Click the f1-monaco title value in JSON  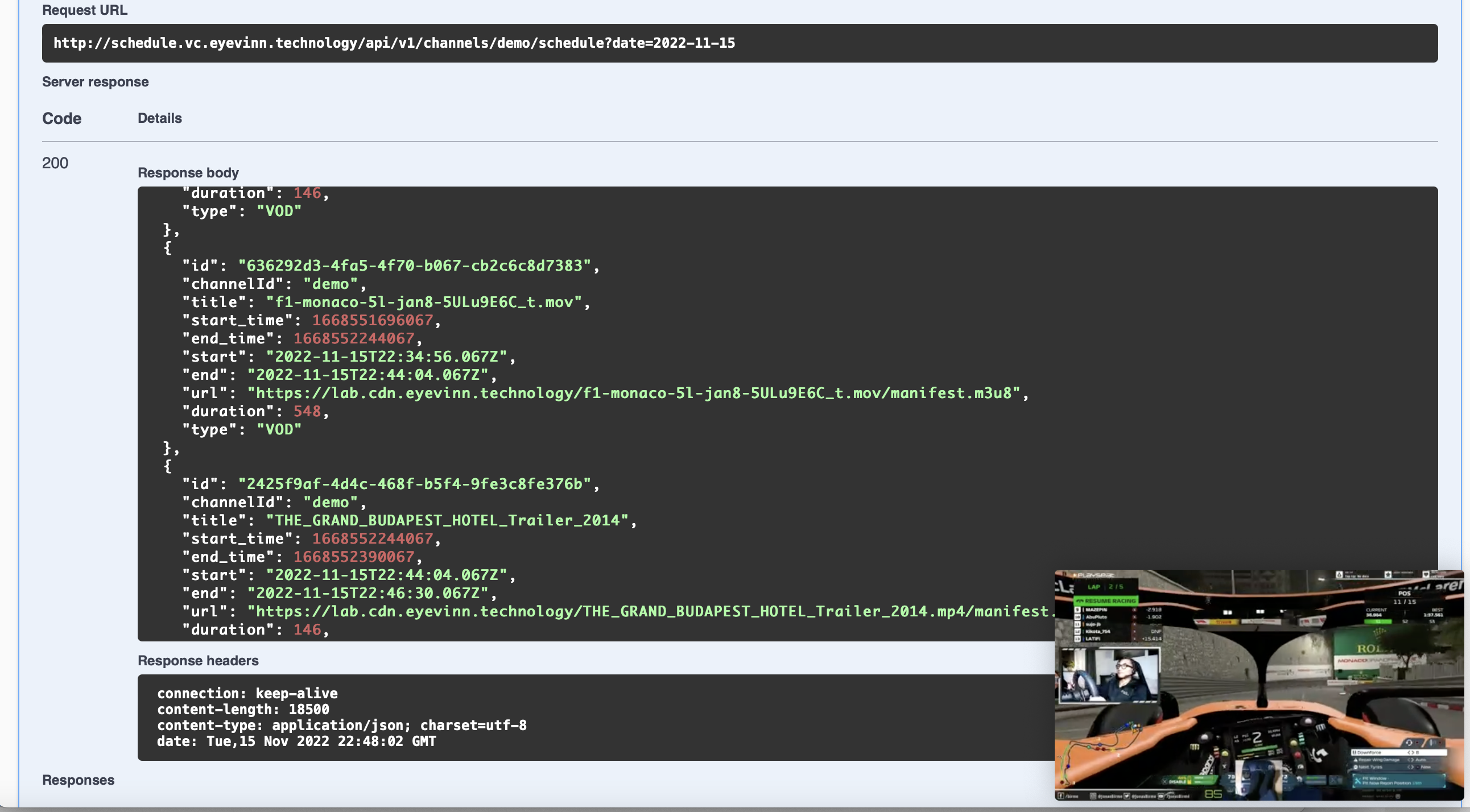[424, 302]
